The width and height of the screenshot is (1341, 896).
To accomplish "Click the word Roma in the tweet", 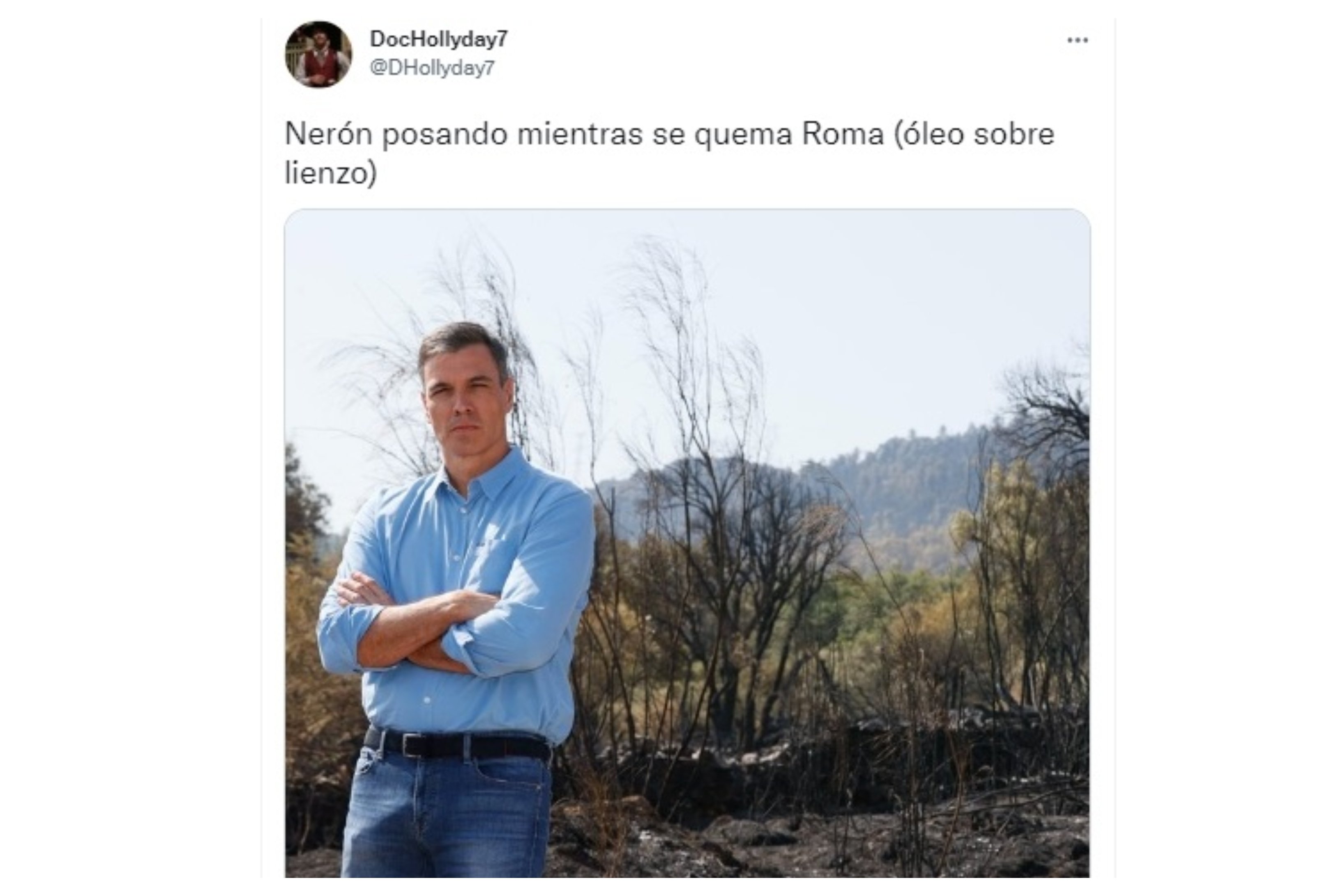I will point(843,134).
